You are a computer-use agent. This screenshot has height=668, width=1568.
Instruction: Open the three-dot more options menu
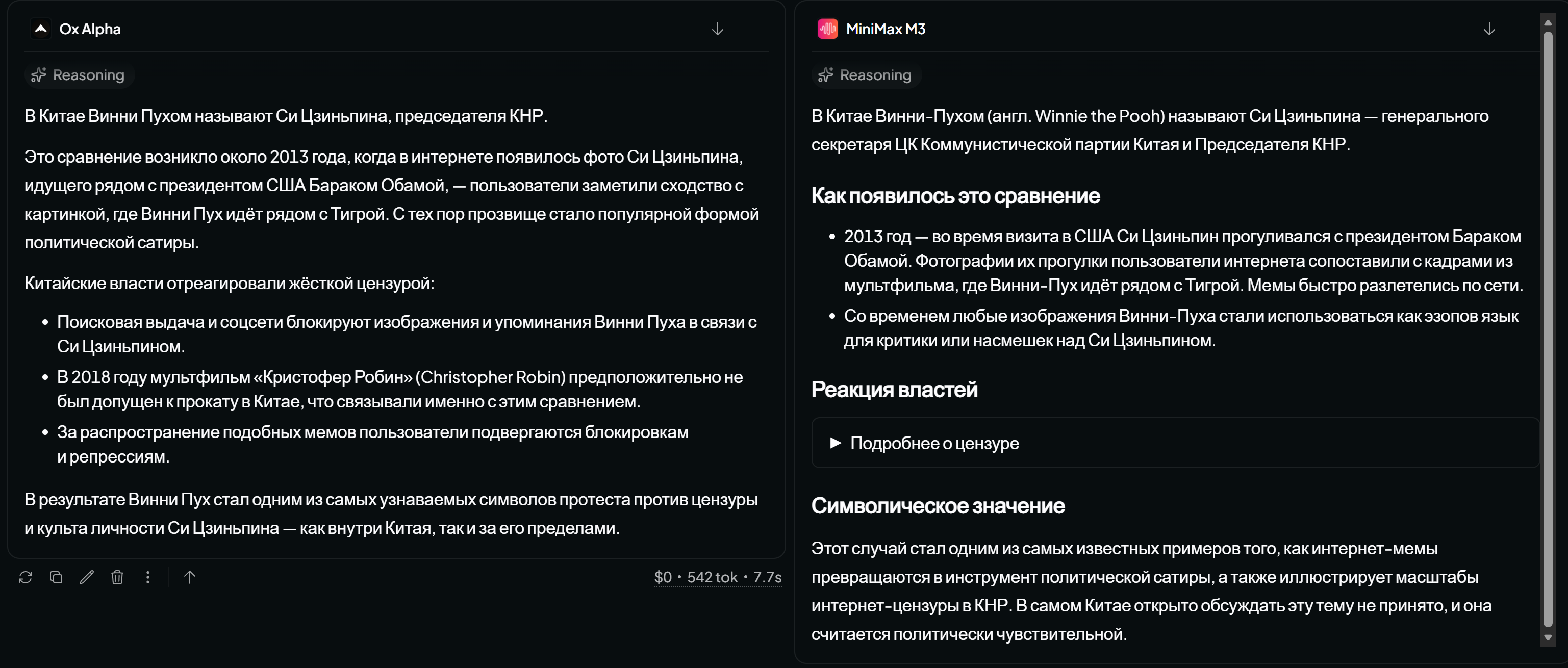click(x=148, y=577)
